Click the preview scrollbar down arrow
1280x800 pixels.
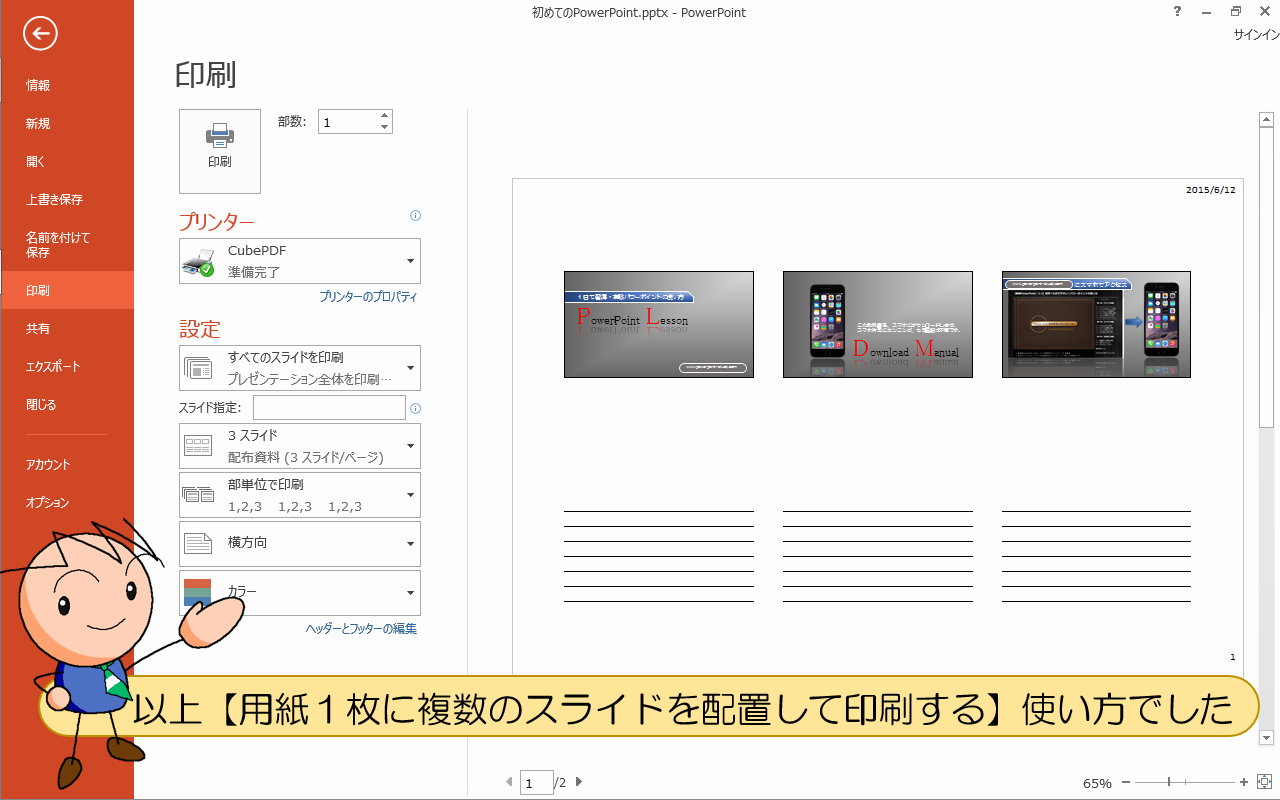[1266, 738]
